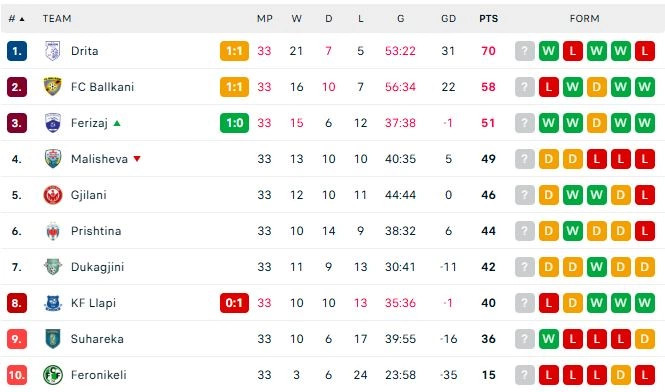Click Drita's upcoming match question mark
665x392 pixels.
pos(525,51)
